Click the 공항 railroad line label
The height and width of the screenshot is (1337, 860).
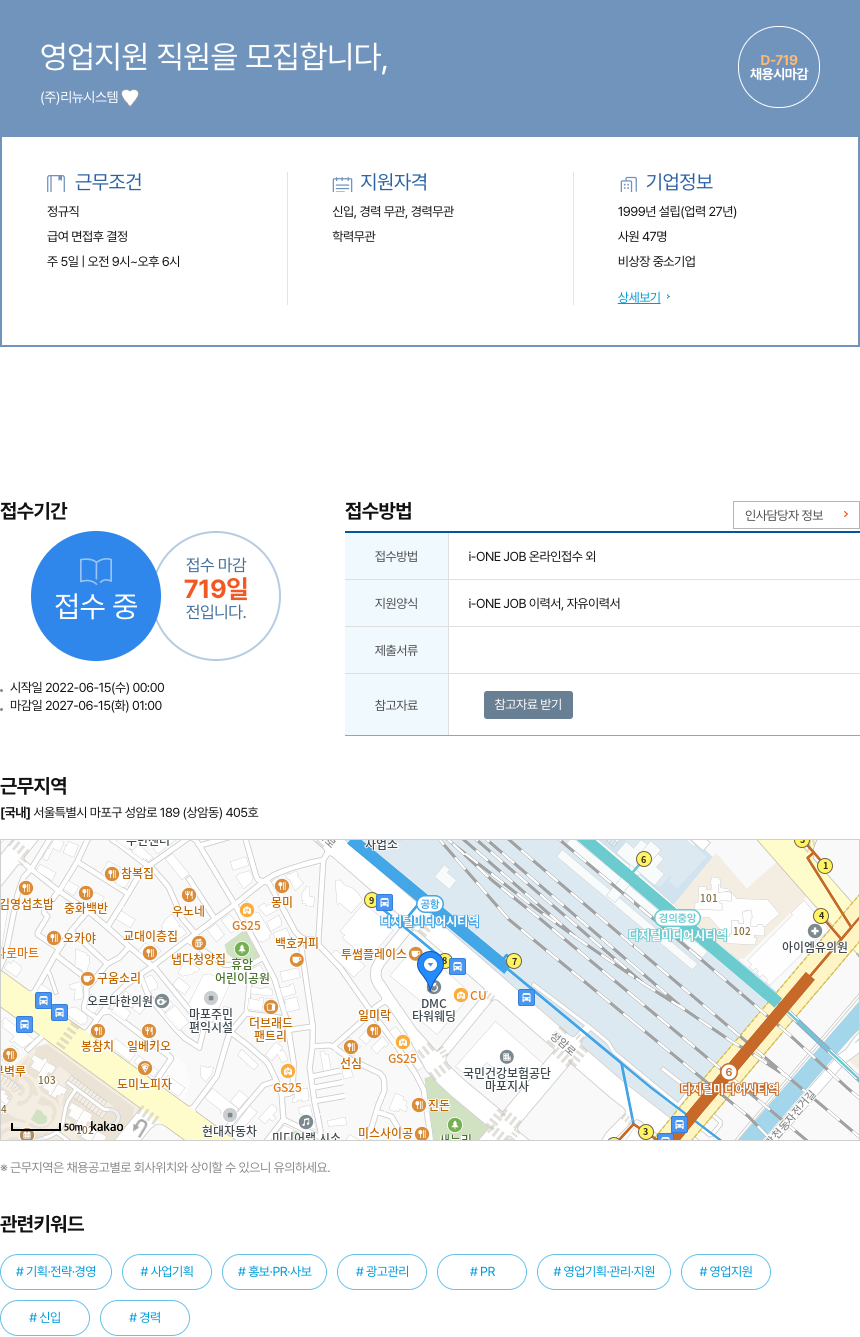tap(429, 903)
